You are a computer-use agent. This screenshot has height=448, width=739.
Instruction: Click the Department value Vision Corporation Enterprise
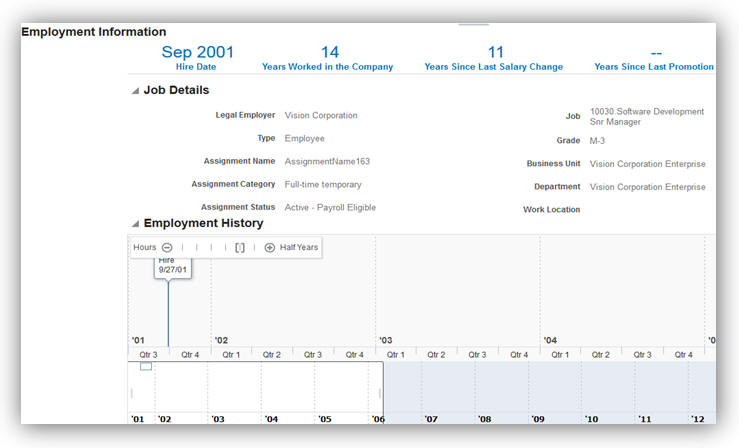coord(648,187)
